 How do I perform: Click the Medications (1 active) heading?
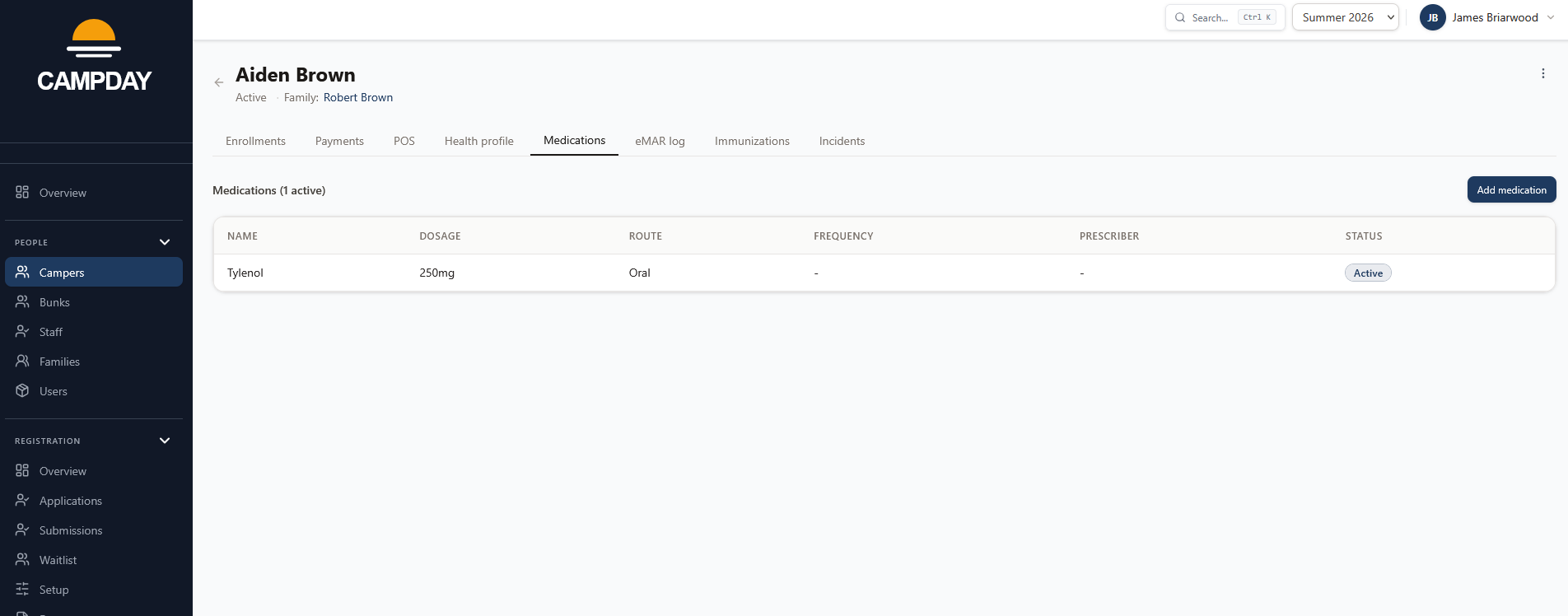(269, 190)
